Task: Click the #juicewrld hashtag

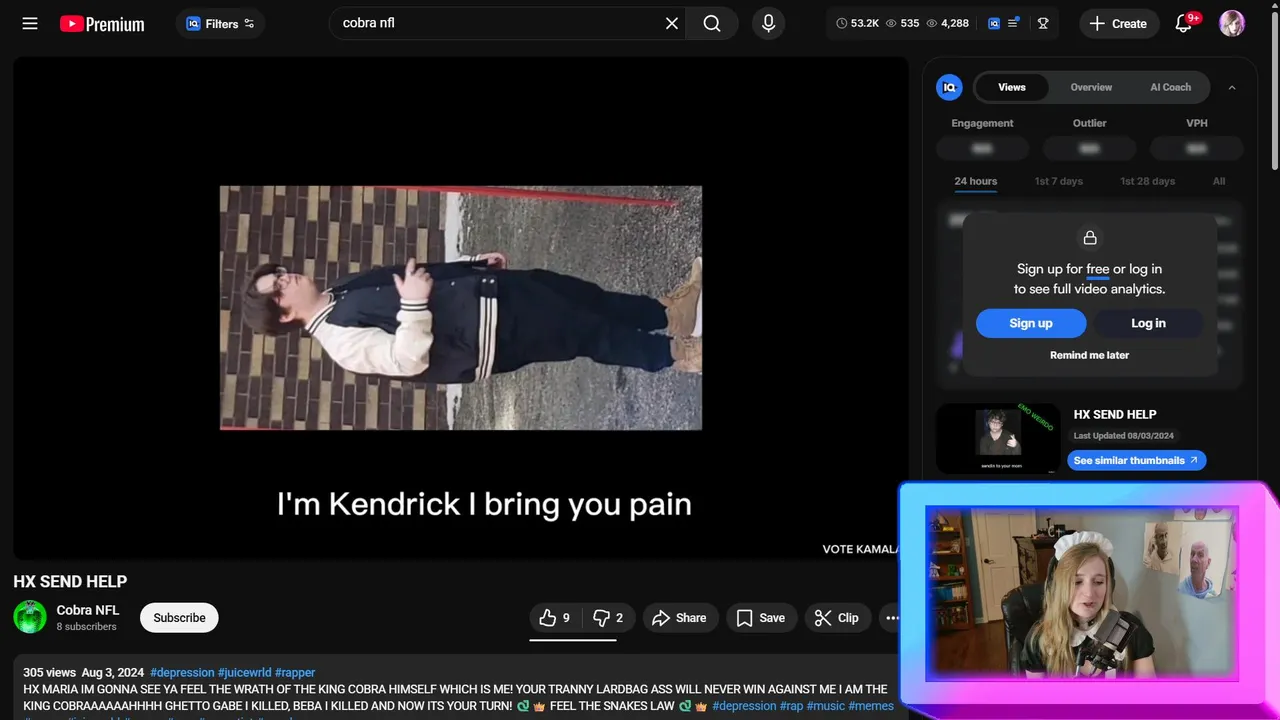Action: click(x=245, y=673)
